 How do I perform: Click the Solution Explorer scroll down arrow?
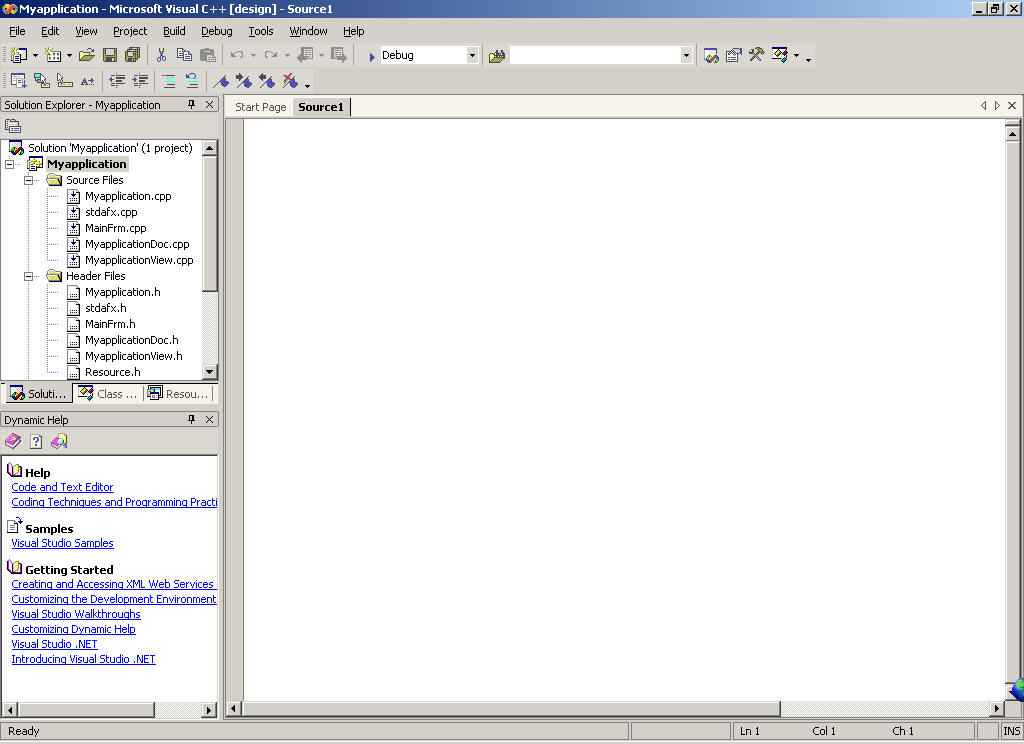210,372
